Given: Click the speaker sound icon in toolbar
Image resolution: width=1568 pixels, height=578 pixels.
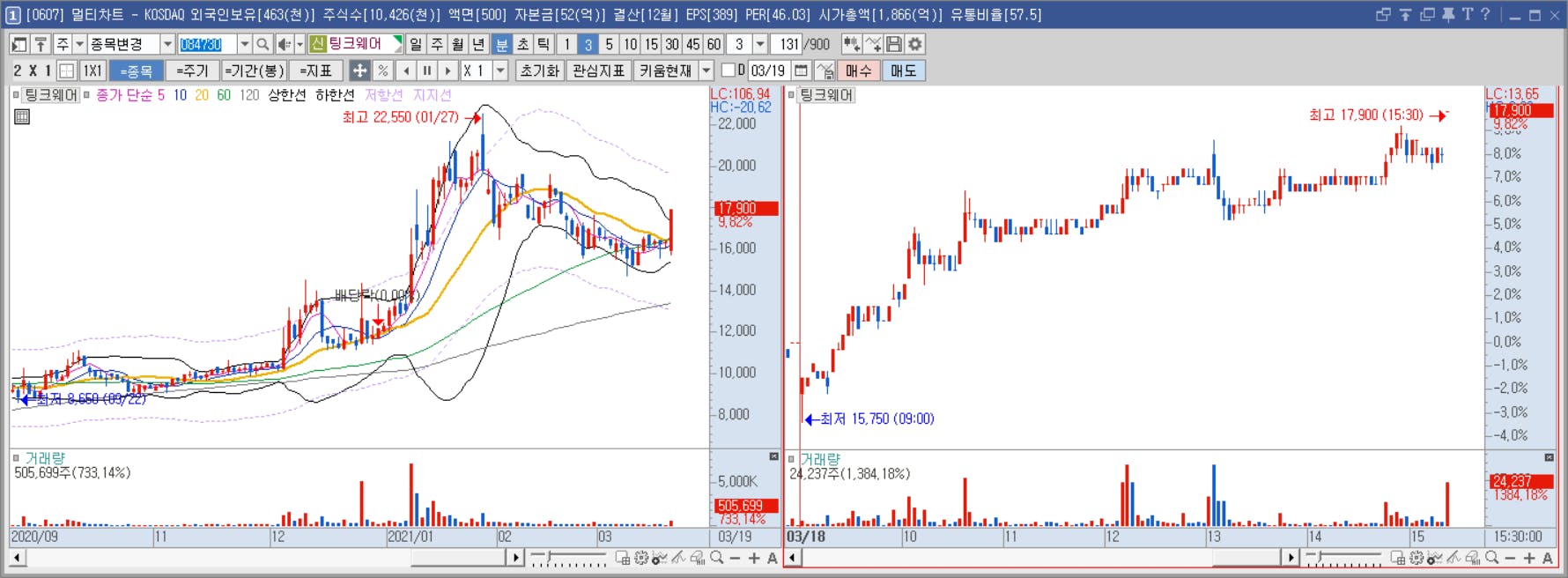Looking at the screenshot, I should (285, 44).
